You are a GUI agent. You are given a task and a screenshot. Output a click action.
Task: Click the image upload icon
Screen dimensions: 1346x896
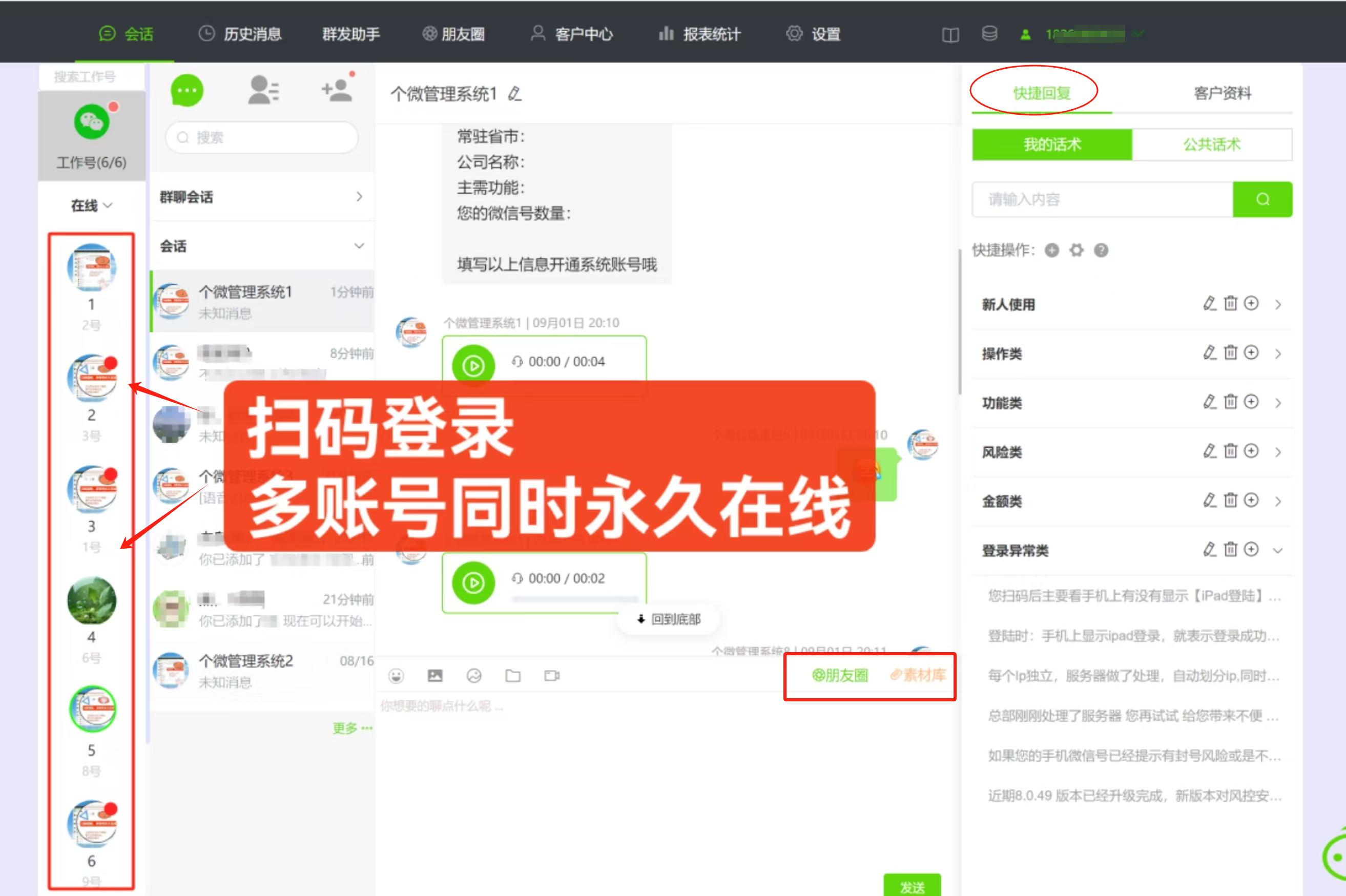coord(435,676)
